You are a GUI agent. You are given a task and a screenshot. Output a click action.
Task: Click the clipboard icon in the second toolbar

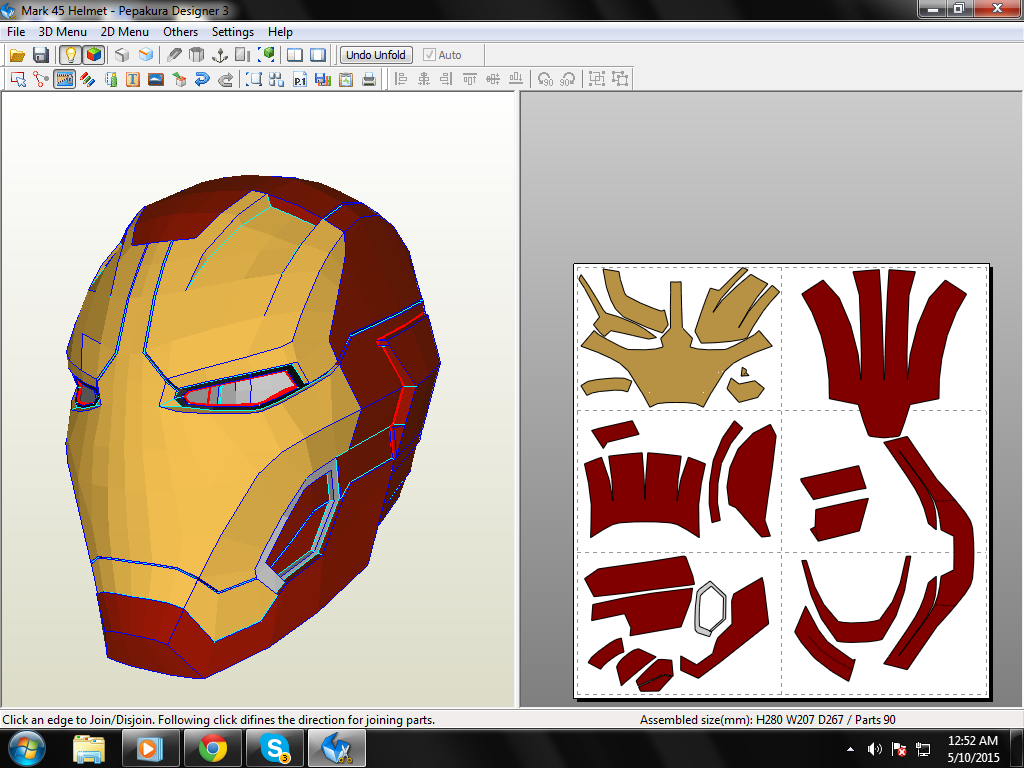[x=346, y=79]
